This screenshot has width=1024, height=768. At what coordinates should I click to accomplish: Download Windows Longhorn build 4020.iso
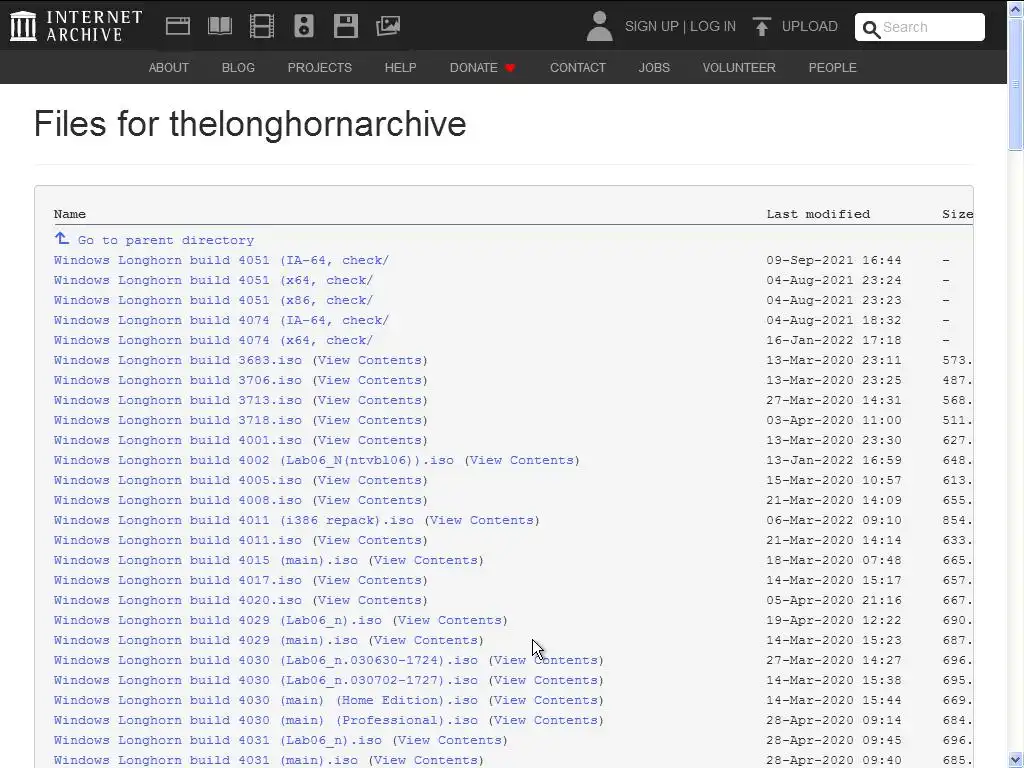(x=178, y=600)
